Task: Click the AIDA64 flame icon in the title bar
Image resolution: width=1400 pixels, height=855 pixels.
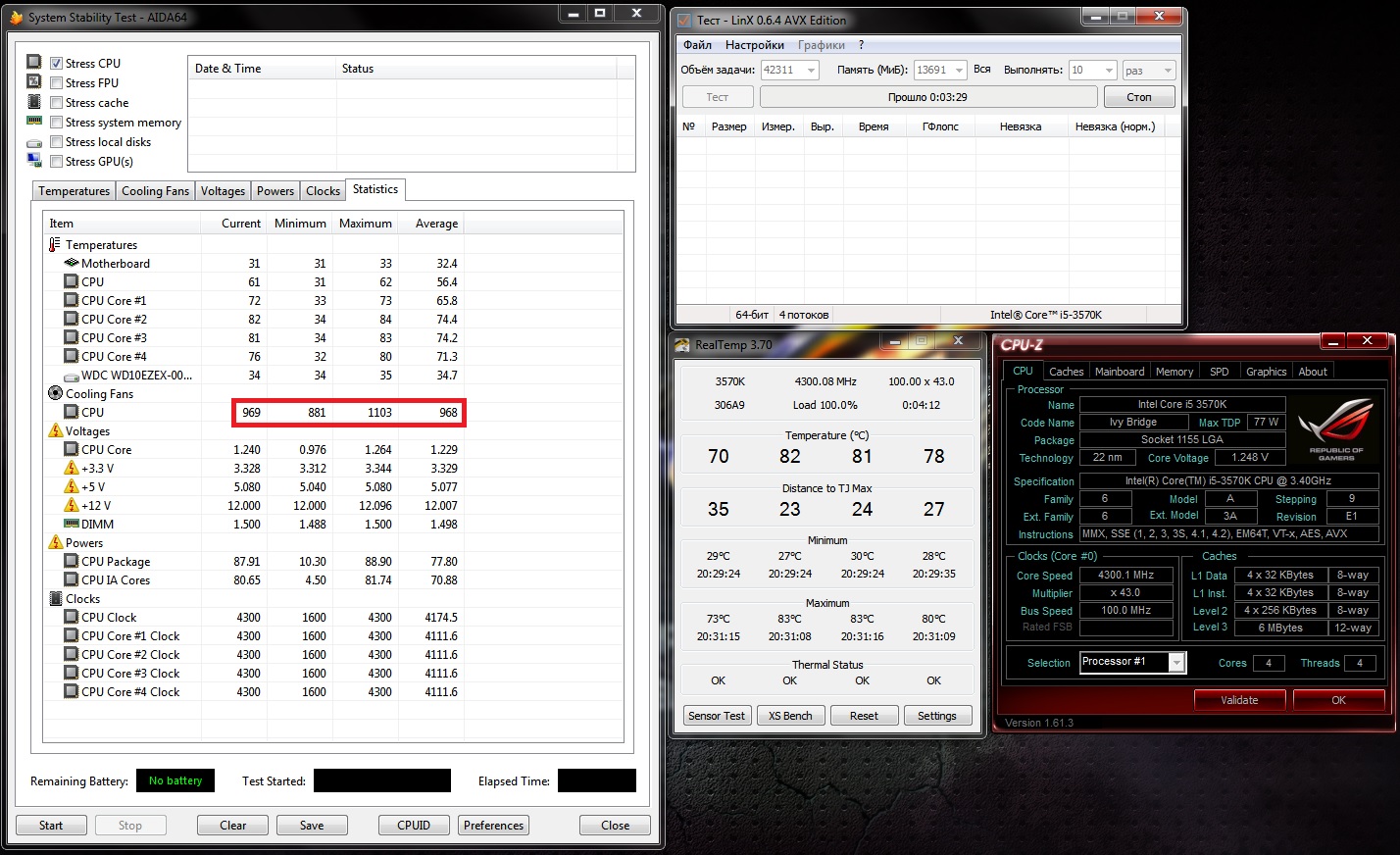Action: click(16, 18)
